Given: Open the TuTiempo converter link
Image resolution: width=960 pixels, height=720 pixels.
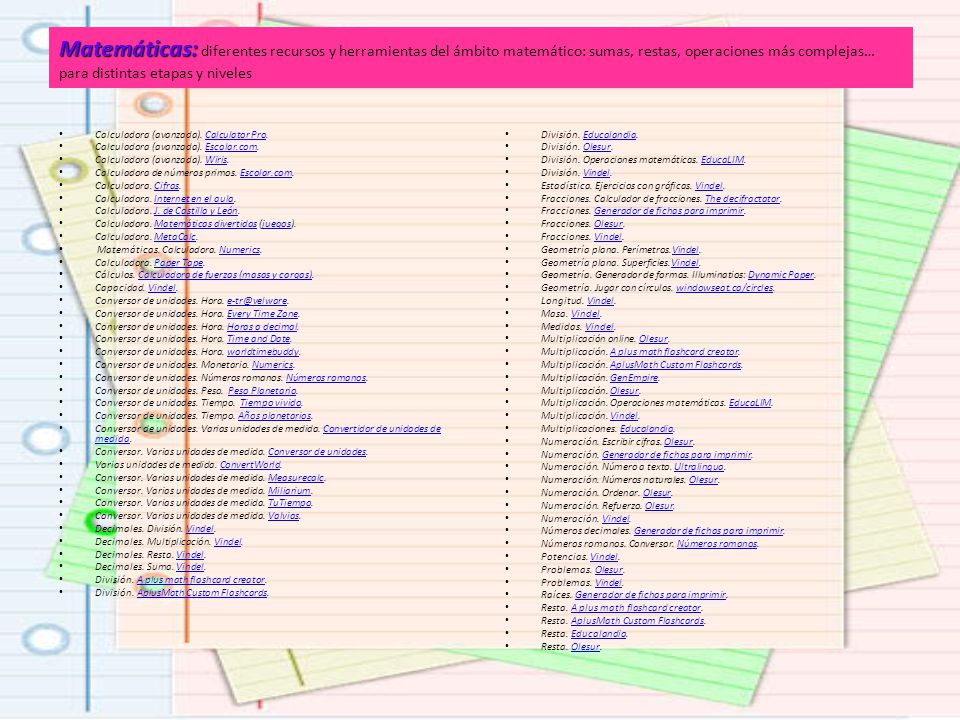Looking at the screenshot, I should 290,503.
